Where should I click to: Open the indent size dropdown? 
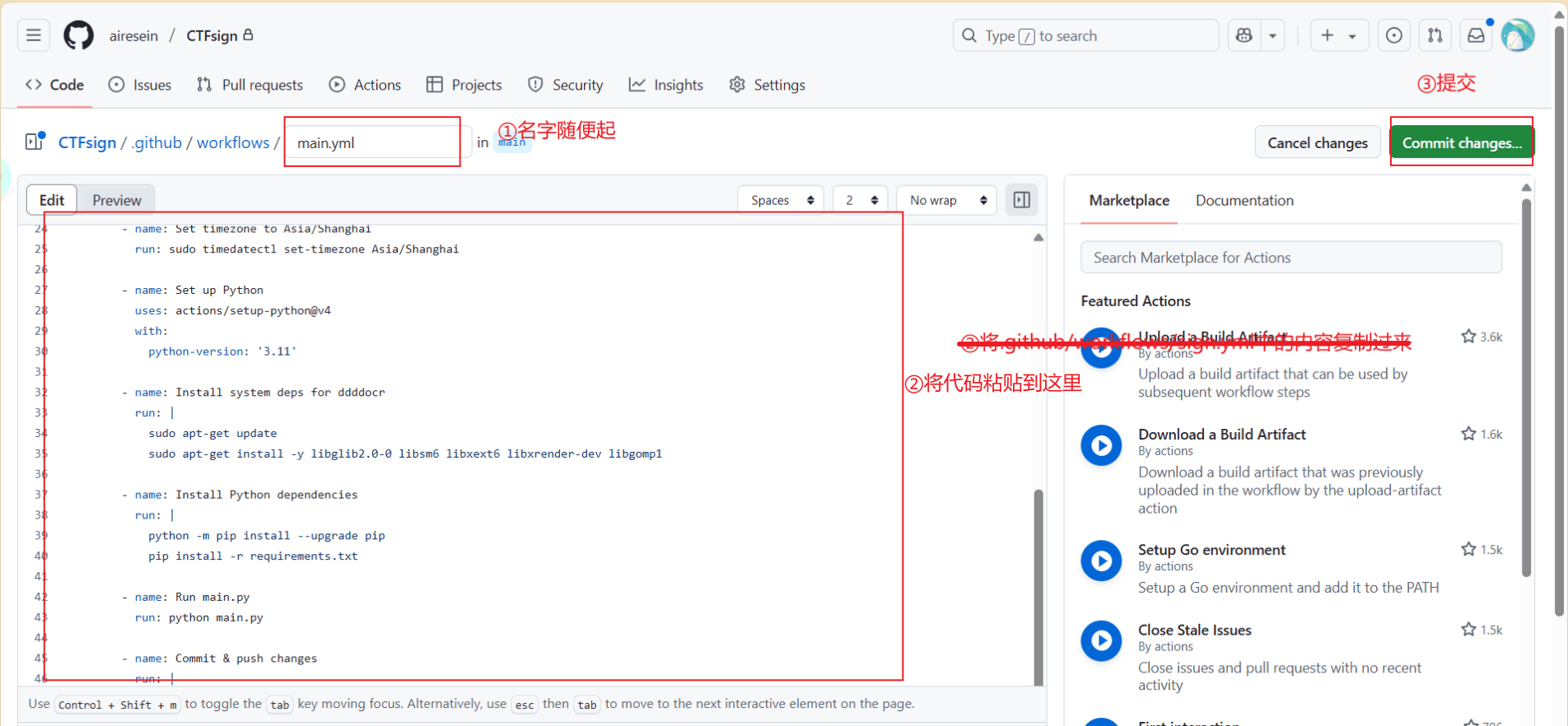861,200
